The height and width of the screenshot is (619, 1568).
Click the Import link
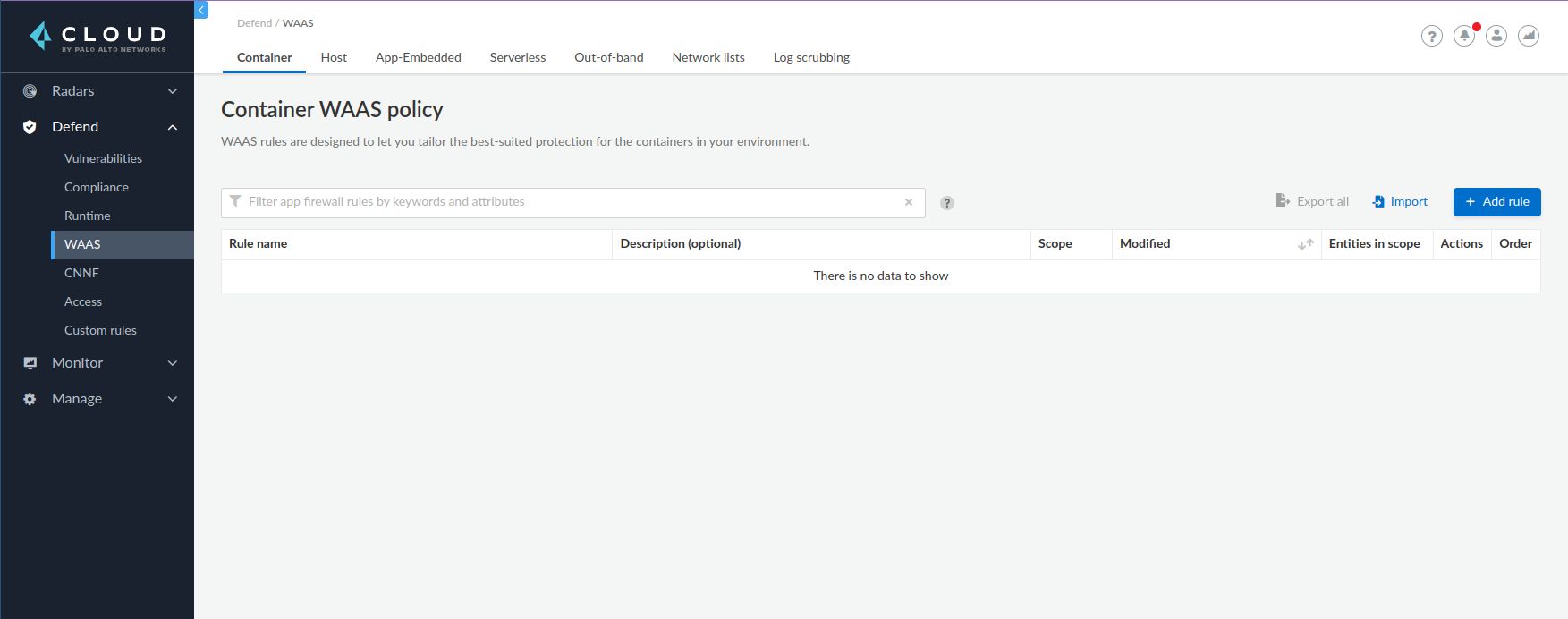[x=1401, y=202]
